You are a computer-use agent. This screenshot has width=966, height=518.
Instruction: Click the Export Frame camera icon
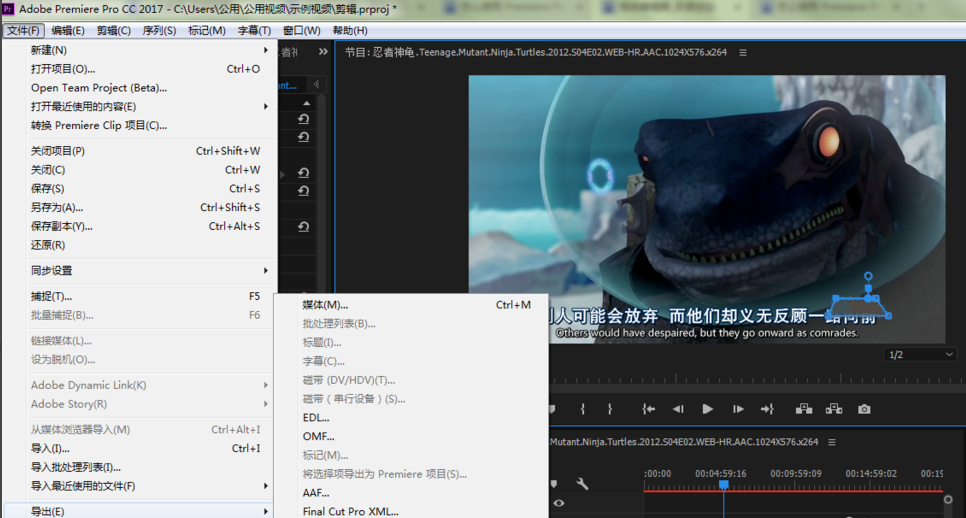[864, 409]
